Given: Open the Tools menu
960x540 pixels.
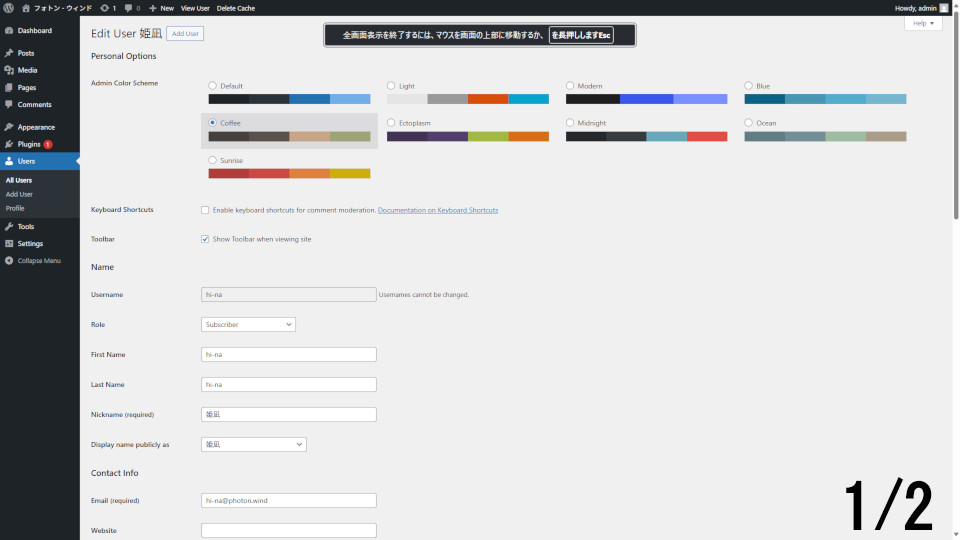Looking at the screenshot, I should pos(25,226).
